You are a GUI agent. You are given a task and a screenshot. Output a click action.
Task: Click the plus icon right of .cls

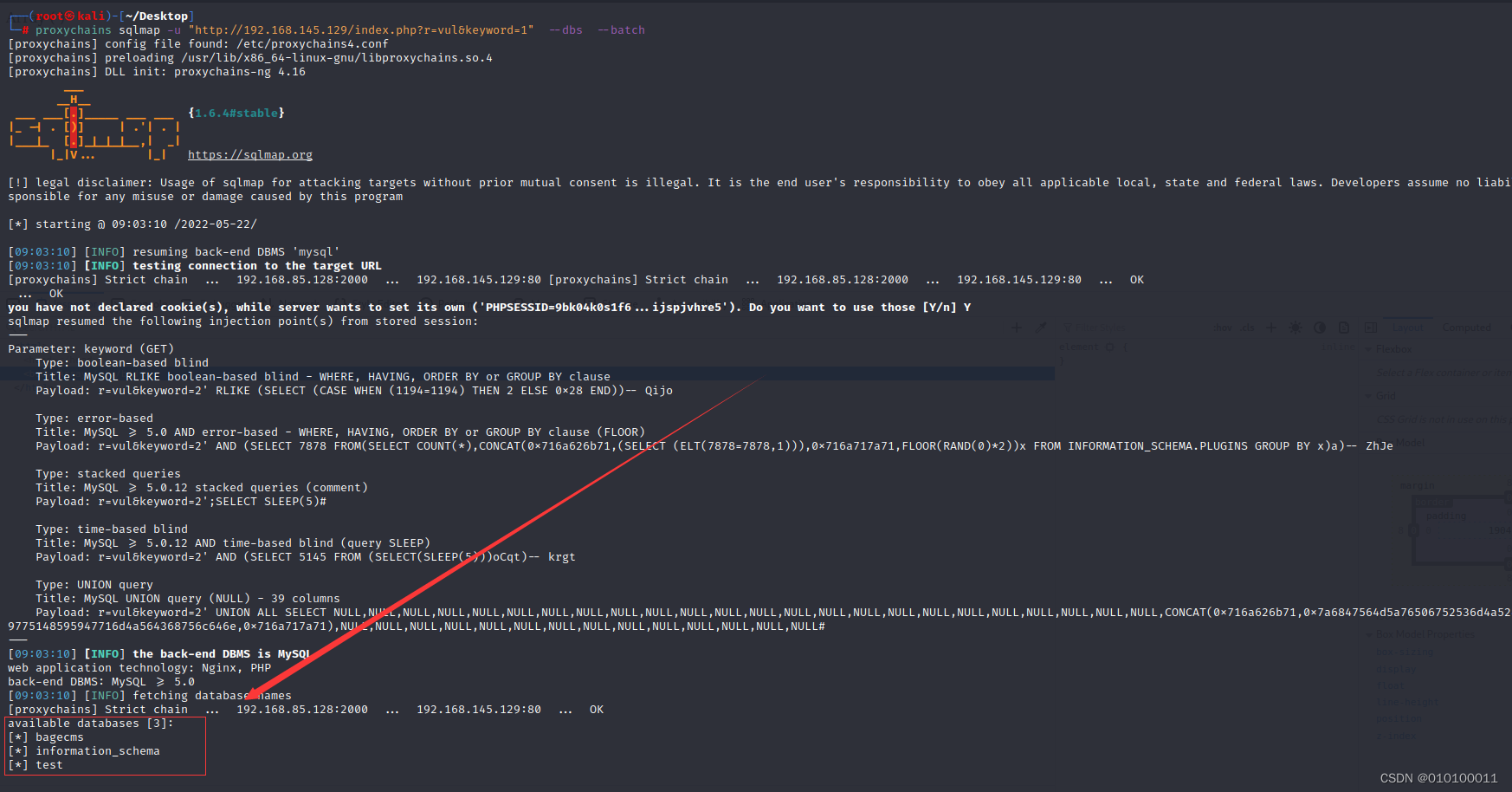[x=1271, y=328]
